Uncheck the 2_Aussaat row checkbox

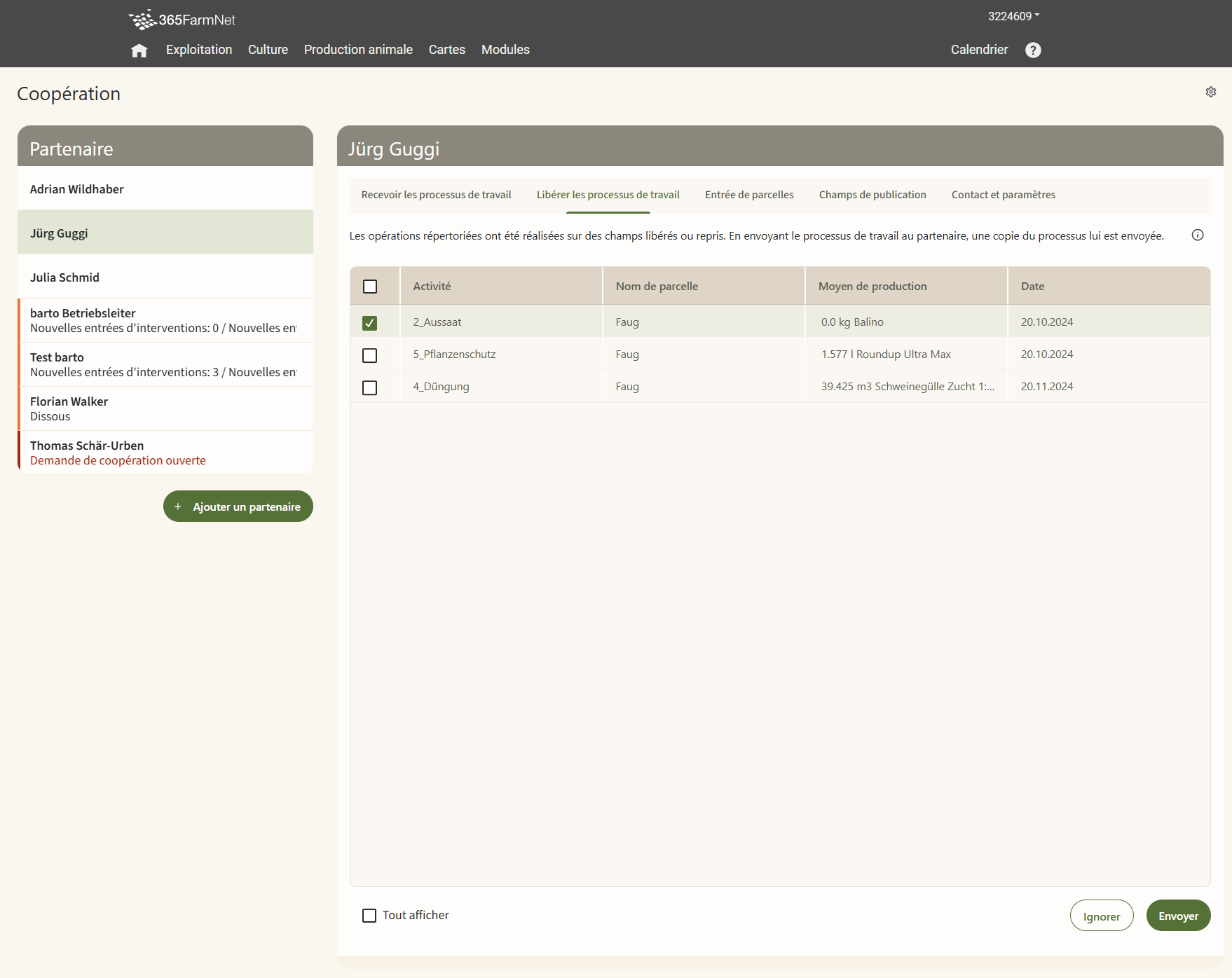[x=369, y=323]
